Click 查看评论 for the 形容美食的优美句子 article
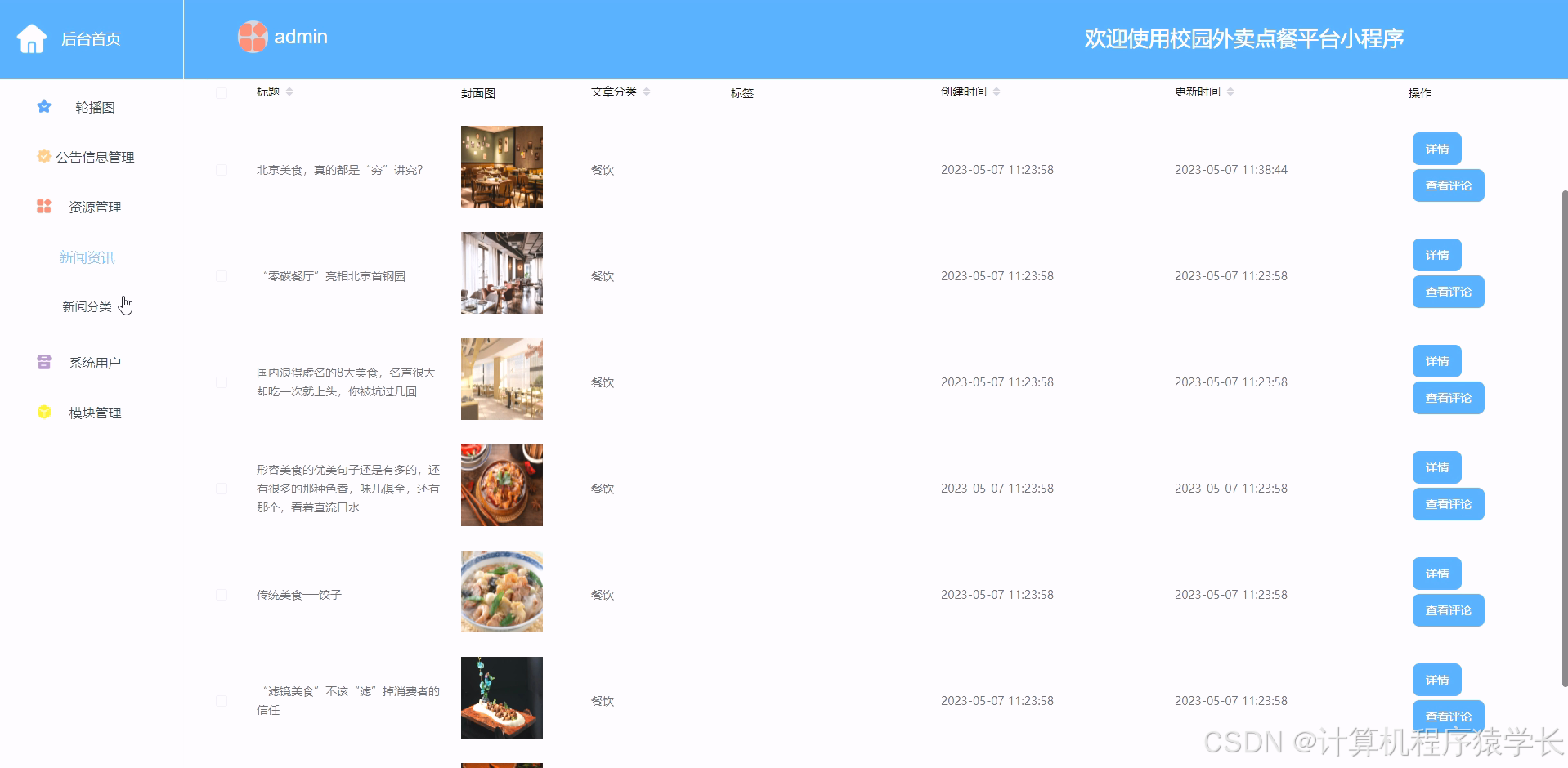 coord(1448,504)
